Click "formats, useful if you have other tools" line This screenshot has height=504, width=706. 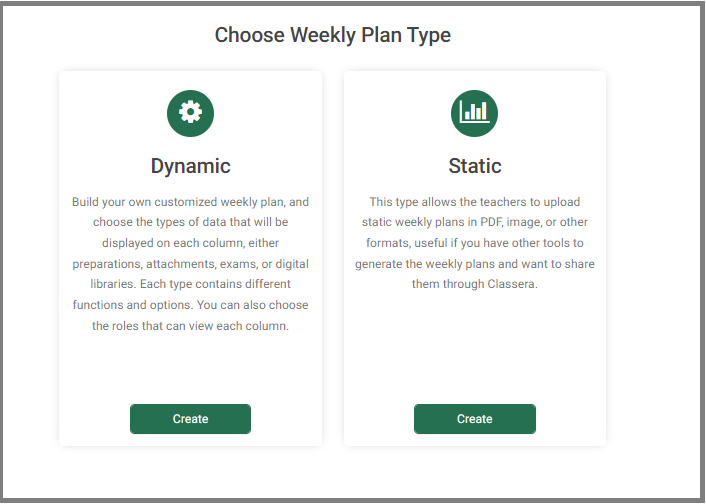(x=475, y=243)
